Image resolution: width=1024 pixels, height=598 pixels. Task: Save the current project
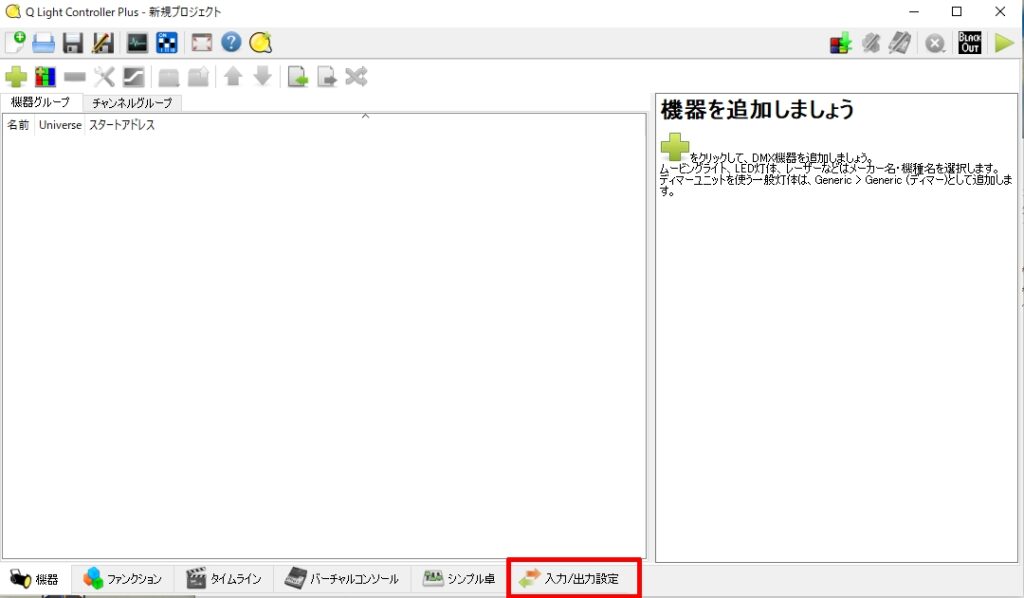tap(73, 43)
